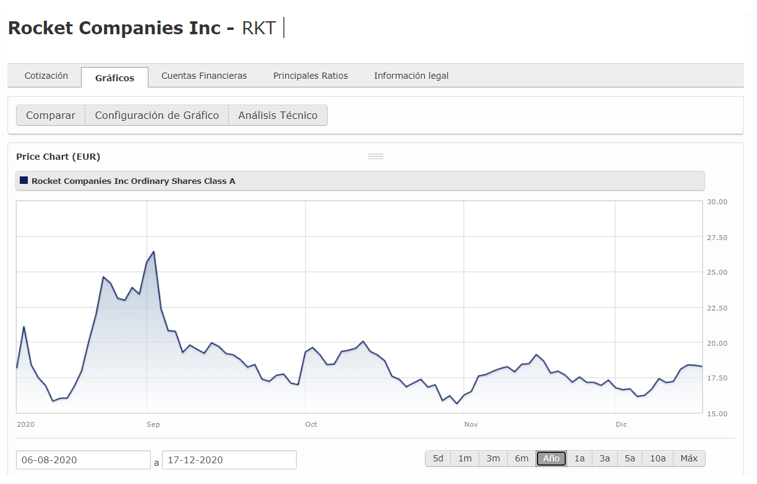Set chart range to 1m
The width and height of the screenshot is (757, 484).
[465, 459]
